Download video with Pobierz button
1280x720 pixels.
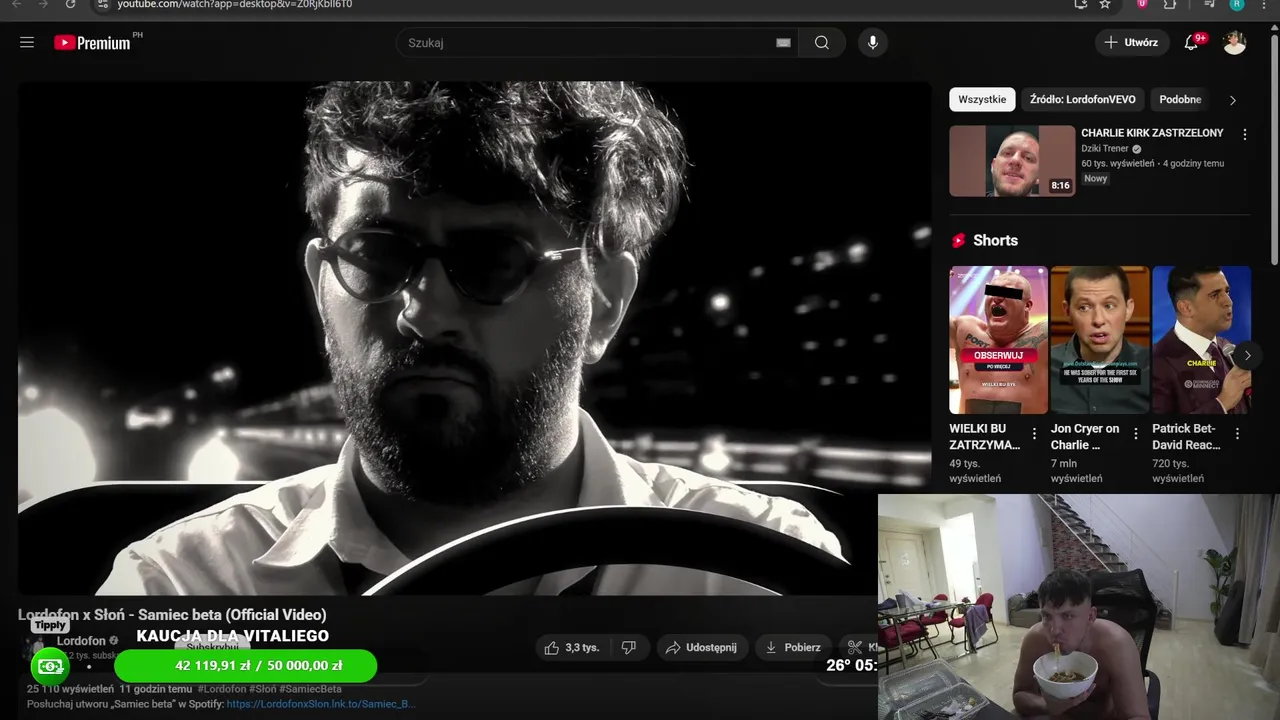pyautogui.click(x=792, y=647)
